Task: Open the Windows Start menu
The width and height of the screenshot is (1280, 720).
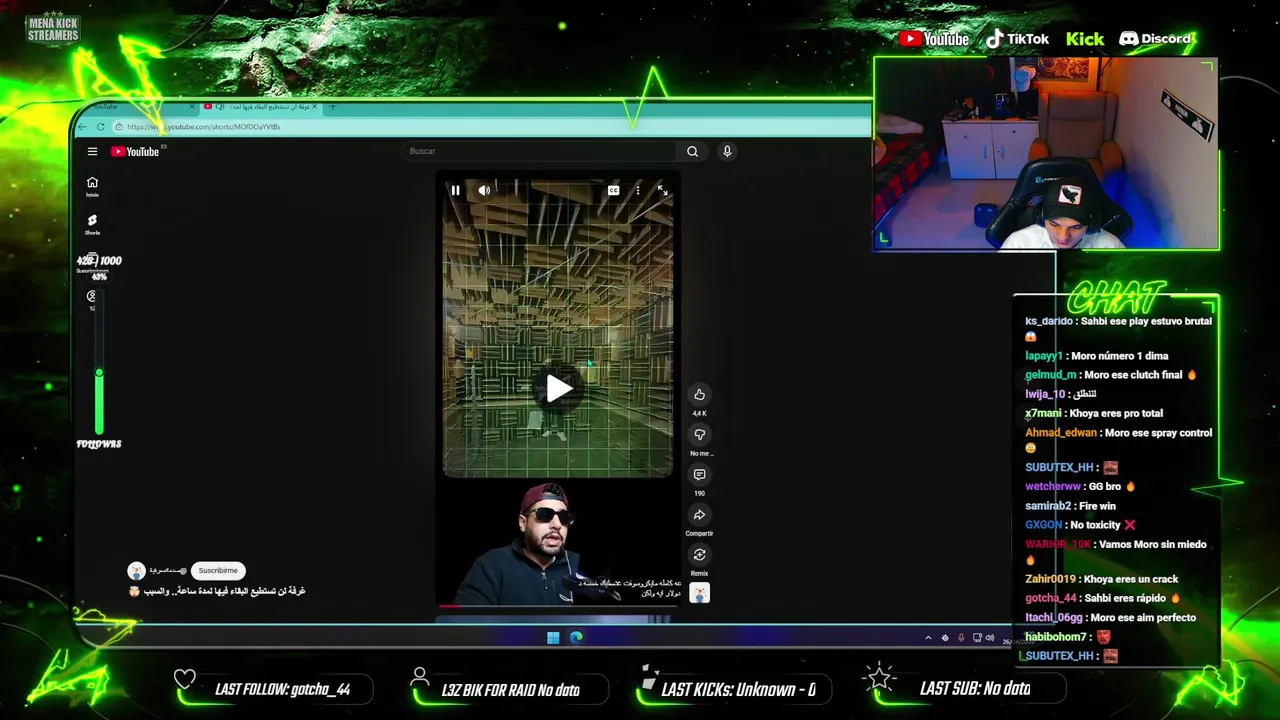Action: click(553, 638)
